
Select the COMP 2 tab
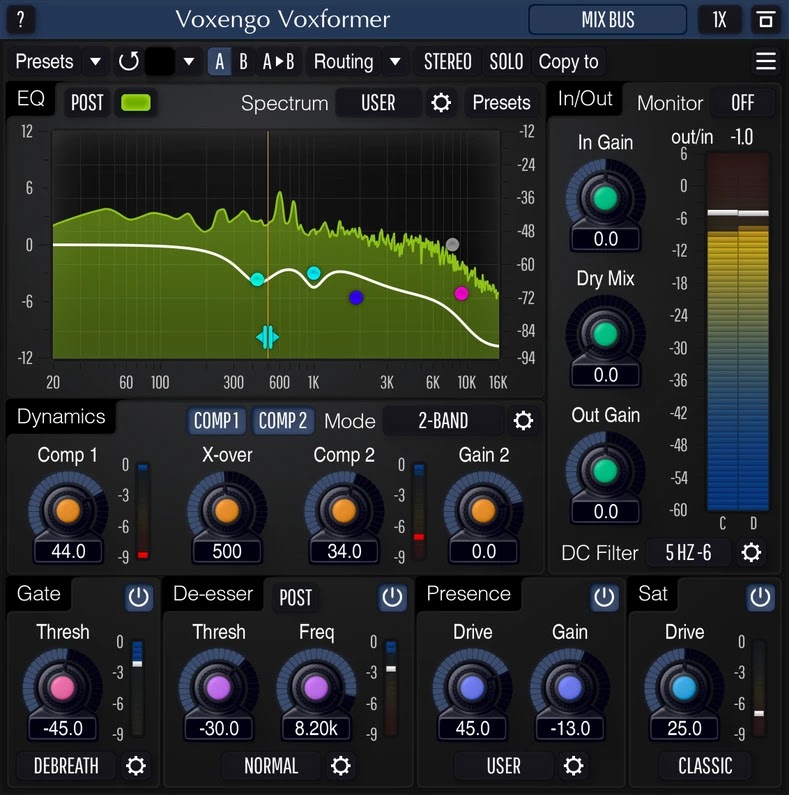coord(282,421)
